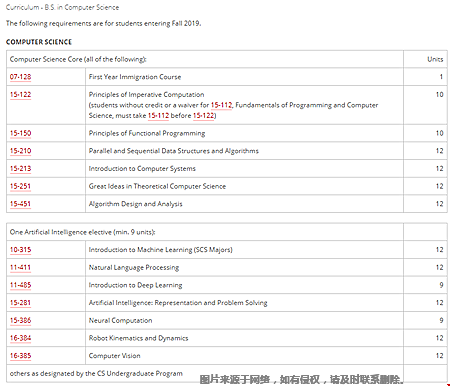Click units value 1 in 07-128 row
The width and height of the screenshot is (450, 386).
click(x=441, y=77)
